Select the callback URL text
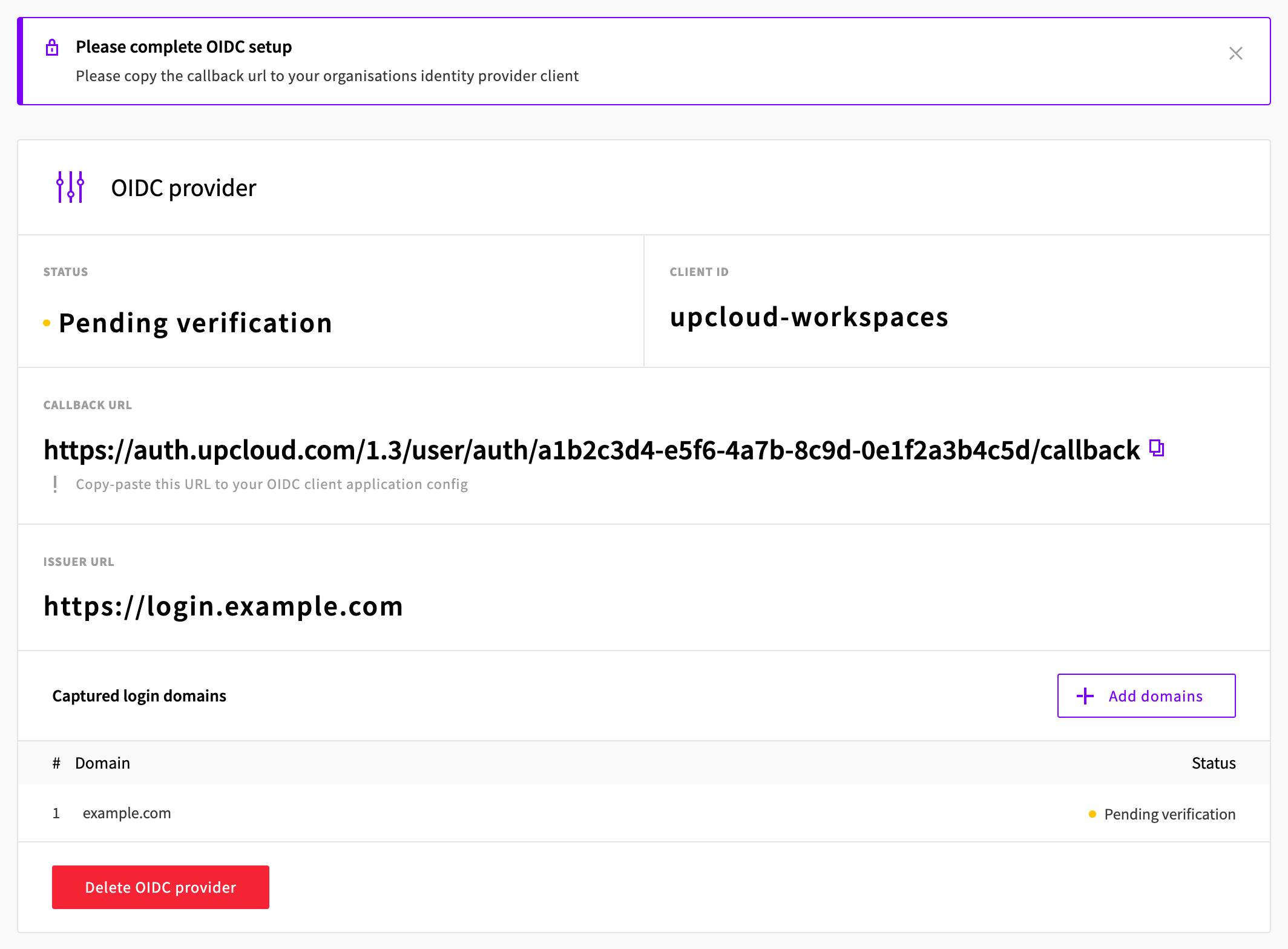 click(x=591, y=450)
